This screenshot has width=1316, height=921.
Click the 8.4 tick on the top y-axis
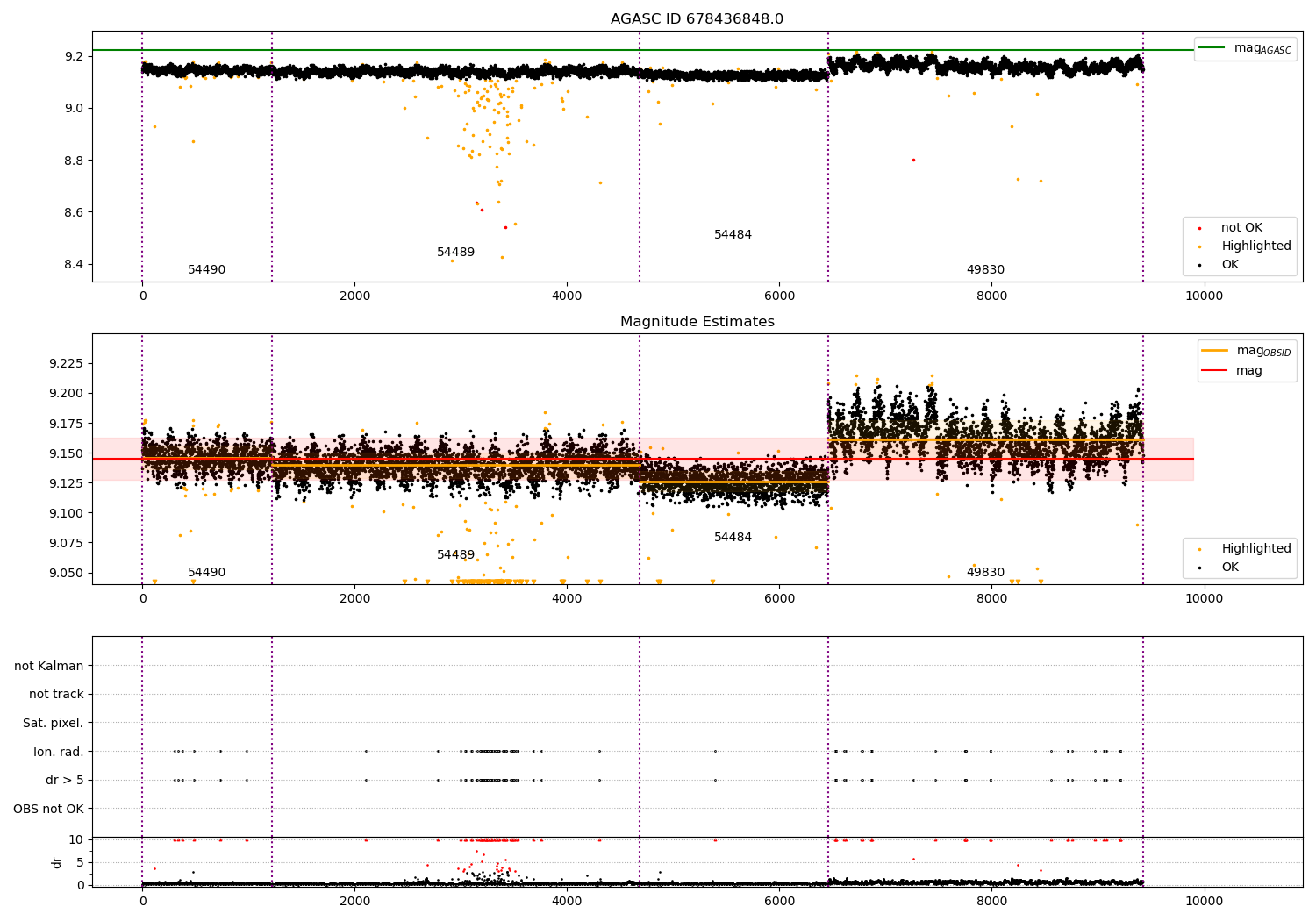click(75, 265)
